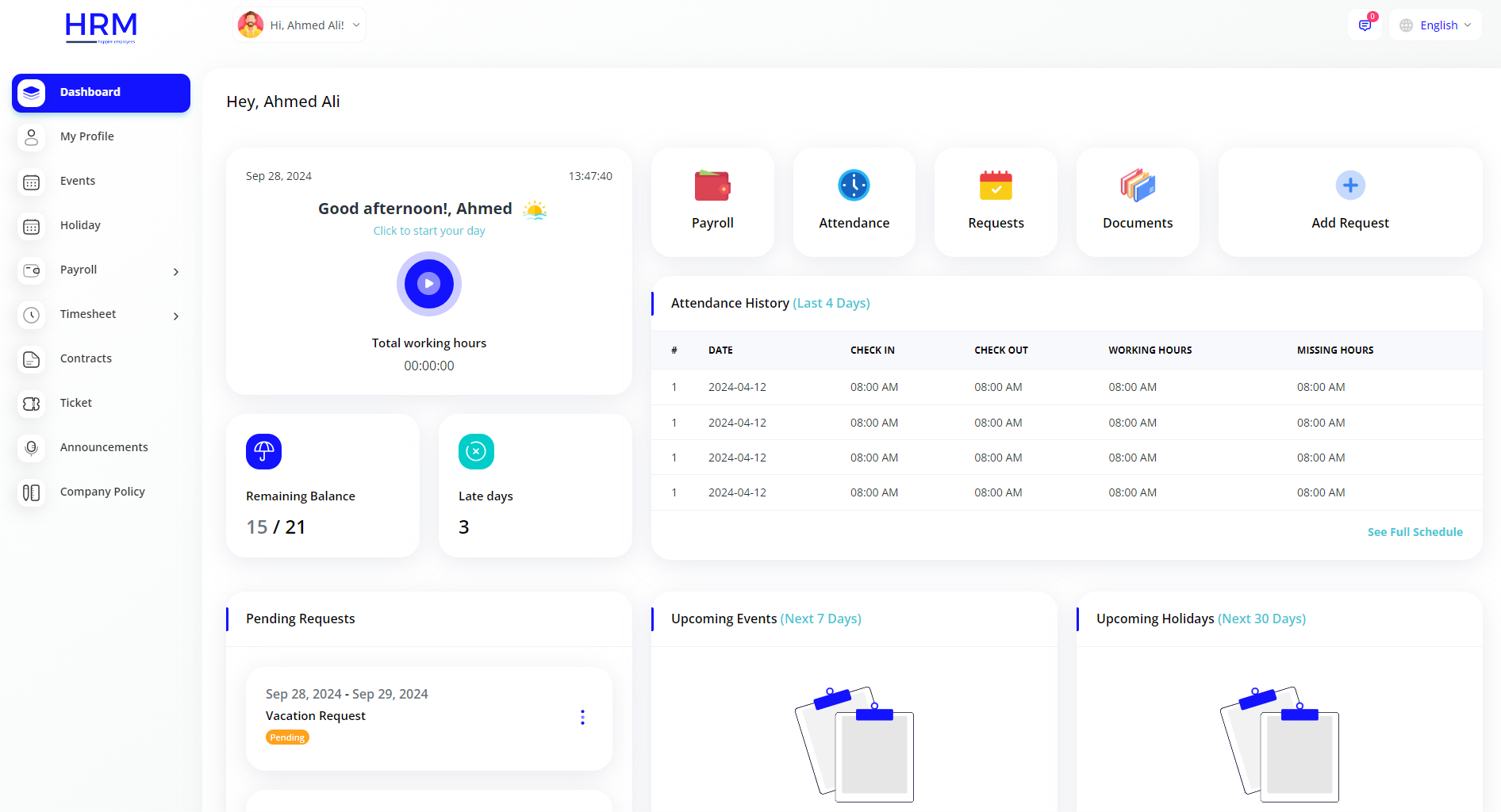Open the notifications message icon

[1365, 25]
